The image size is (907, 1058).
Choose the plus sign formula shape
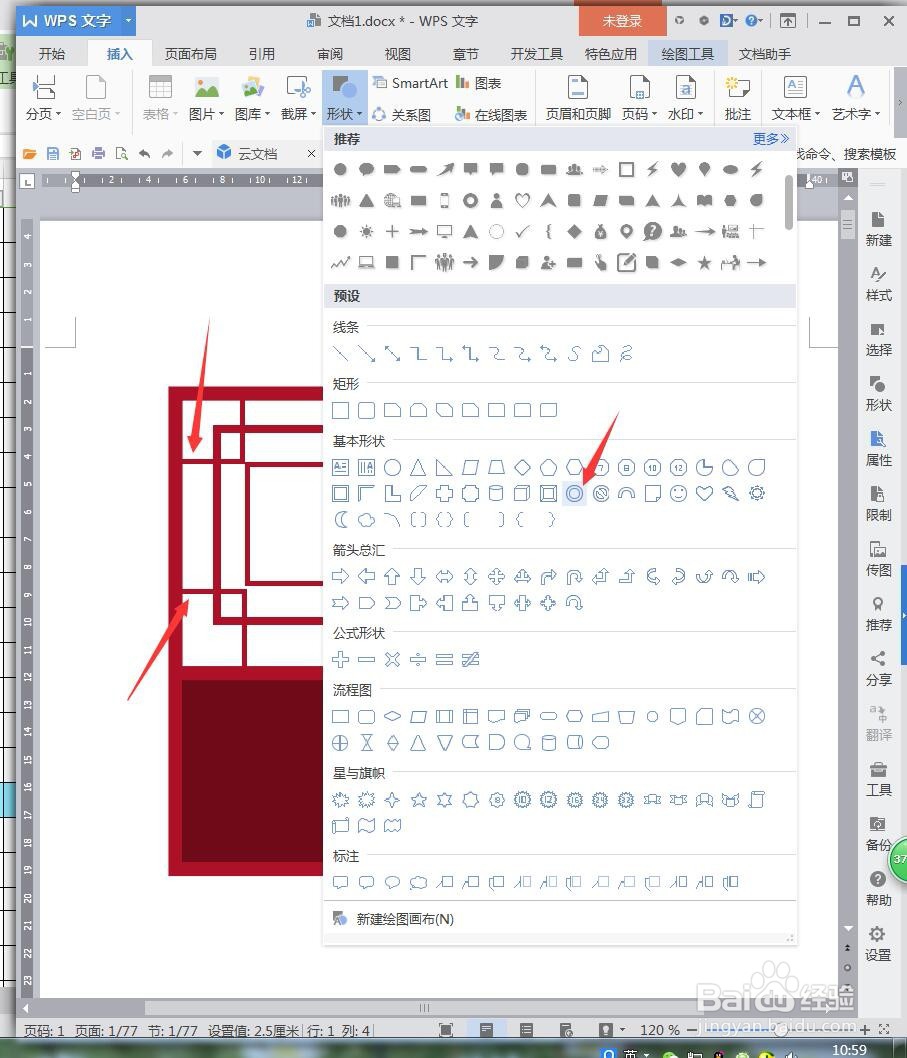point(341,659)
